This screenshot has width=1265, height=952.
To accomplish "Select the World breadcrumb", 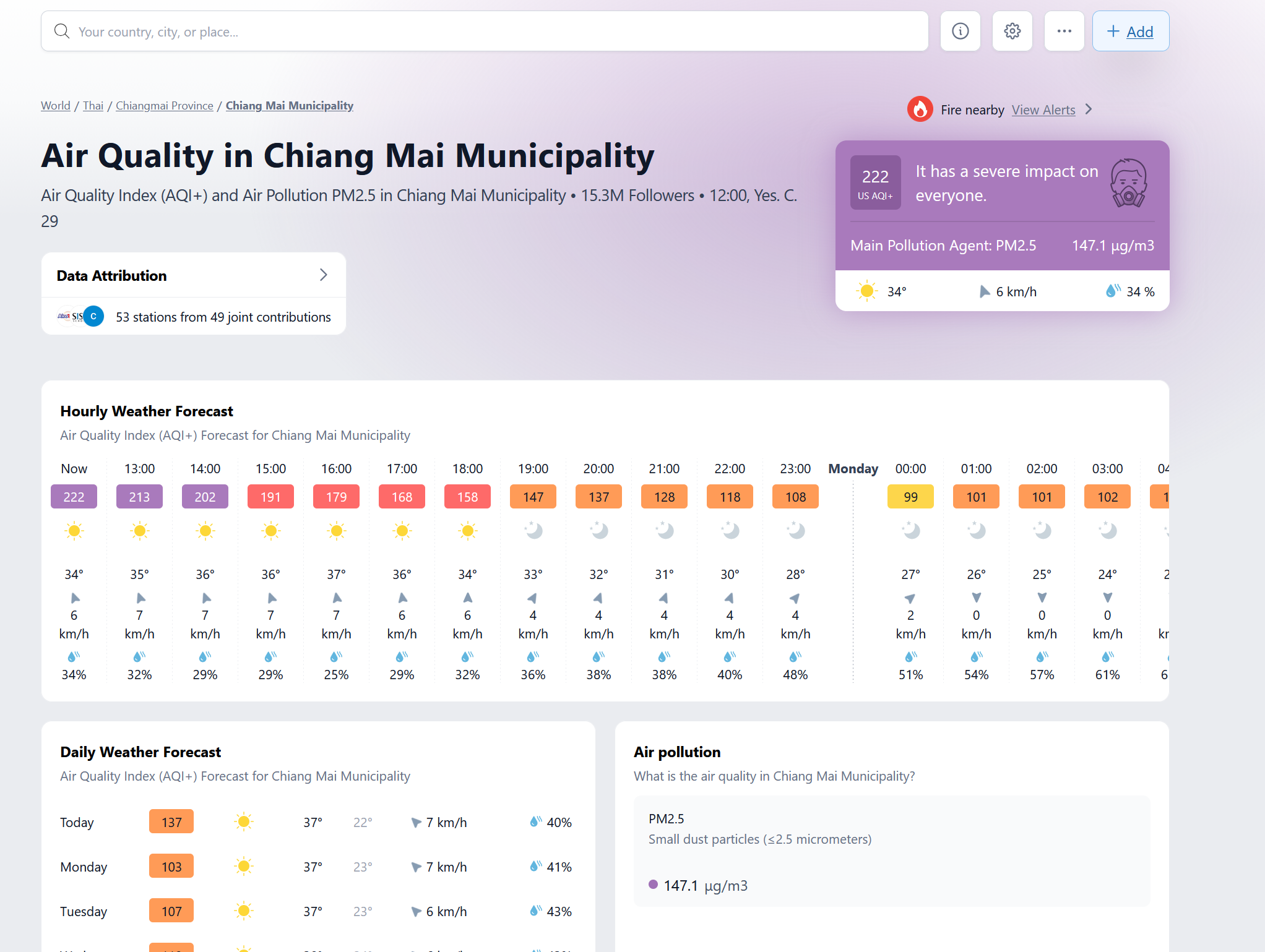I will [x=56, y=106].
